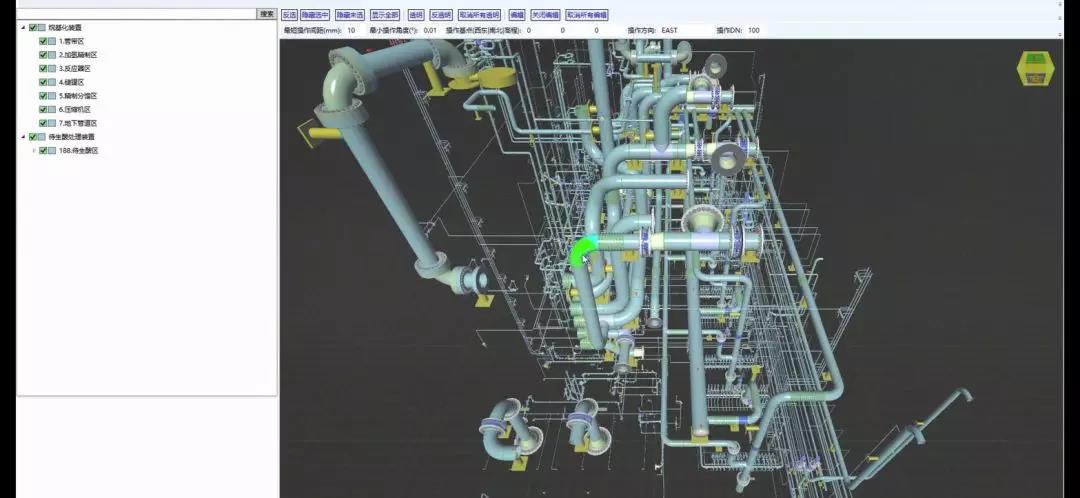Hide unselected items using 隐藏未选
1080x498 pixels.
[349, 15]
